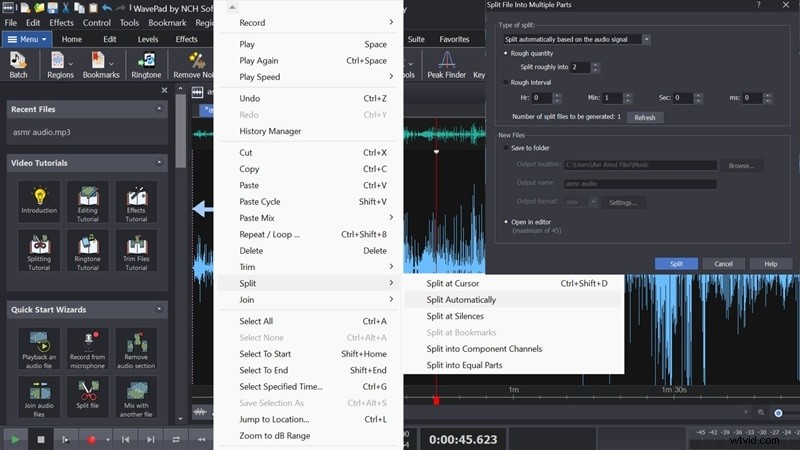Screen dimensions: 800x450
Task: Open the Trim Files Tutorial video
Action: tap(136, 250)
